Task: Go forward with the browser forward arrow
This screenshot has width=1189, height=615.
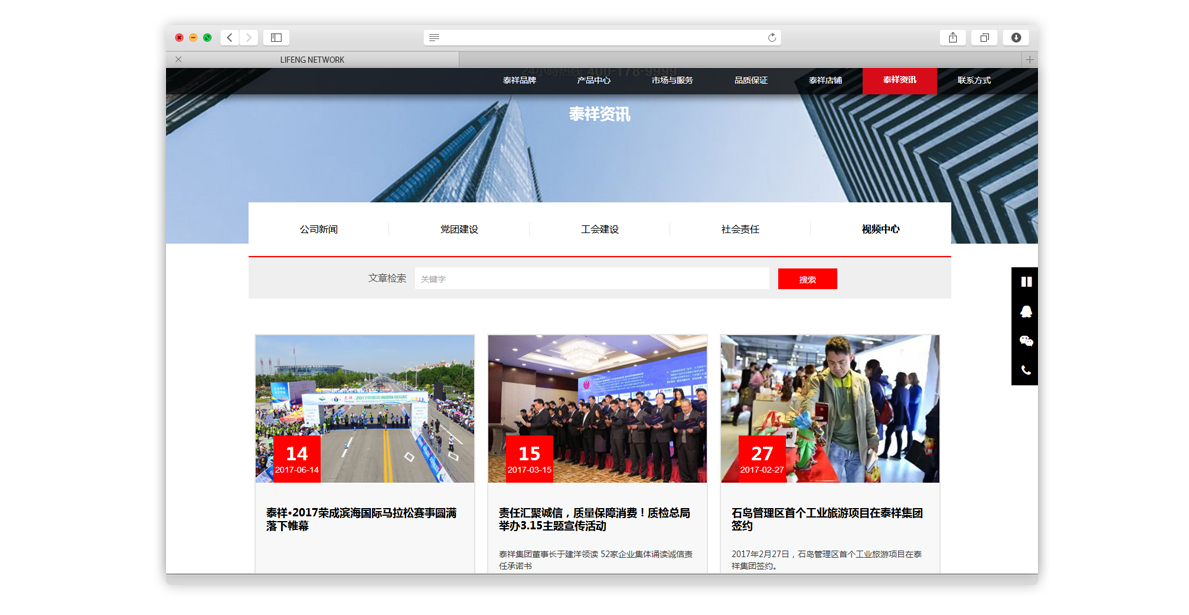Action: [x=249, y=37]
